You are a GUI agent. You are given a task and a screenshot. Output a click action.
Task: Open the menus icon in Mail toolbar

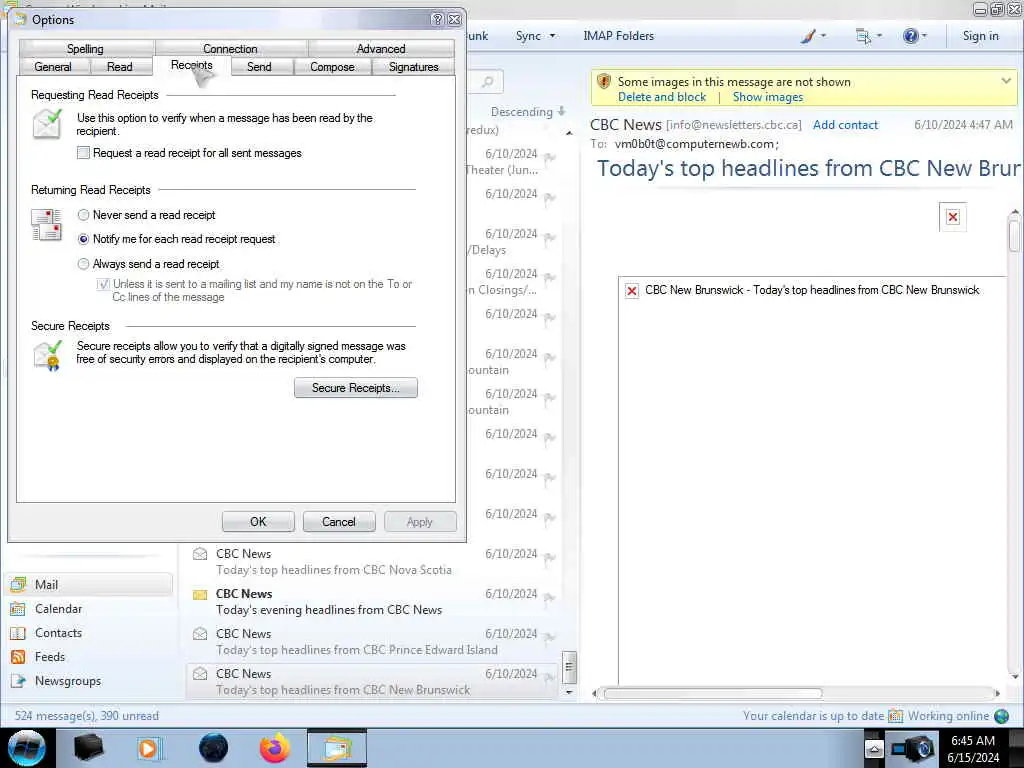point(863,36)
